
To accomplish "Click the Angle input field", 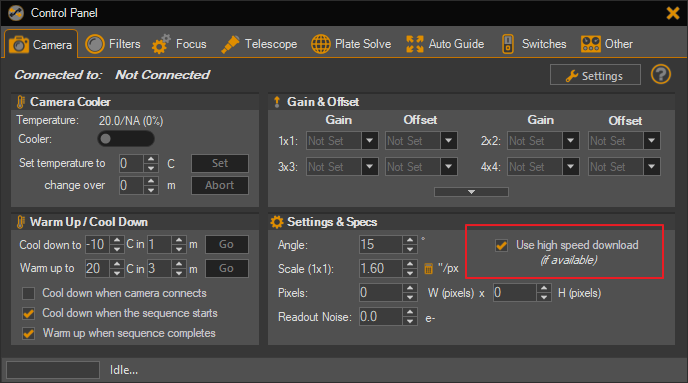I will click(380, 244).
